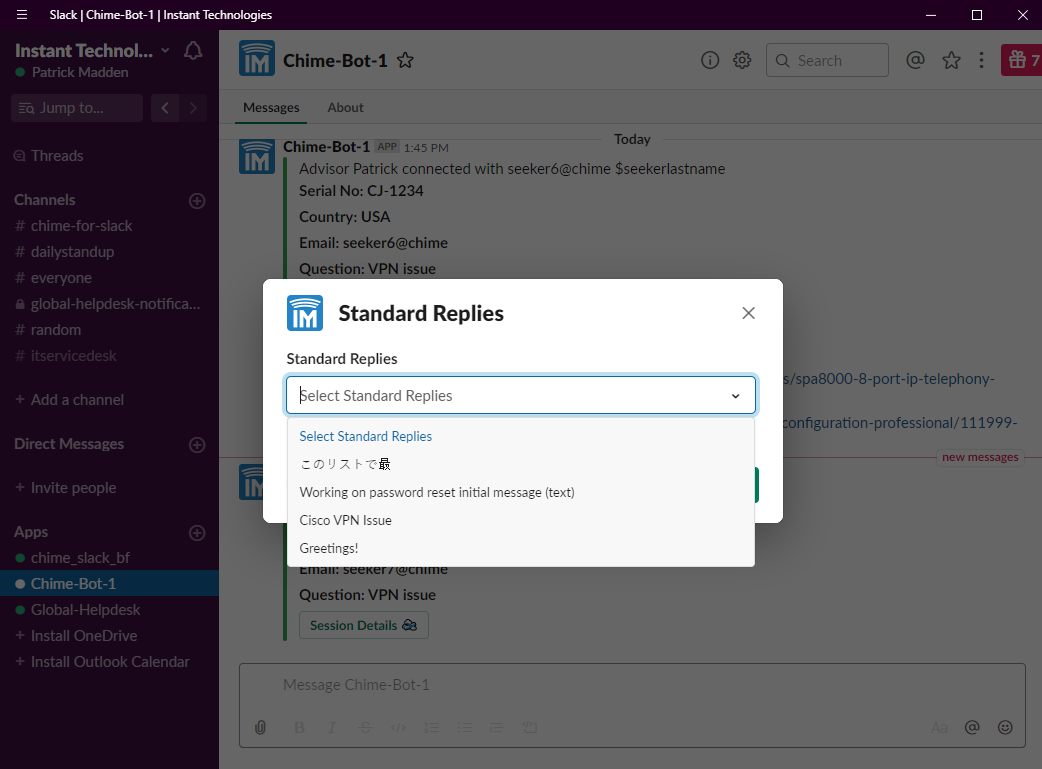This screenshot has width=1042, height=769.
Task: Choose the Select Standard Replies placeholder option
Action: click(x=520, y=437)
